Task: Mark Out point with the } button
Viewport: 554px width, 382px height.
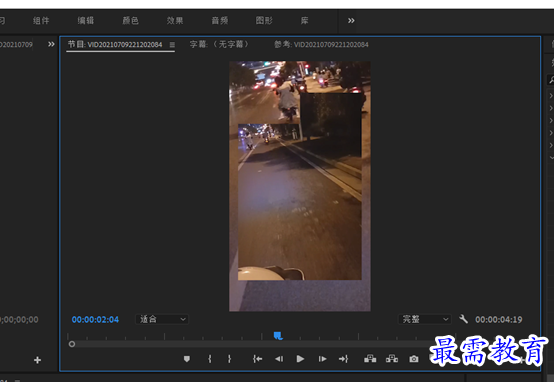Action: click(229, 359)
